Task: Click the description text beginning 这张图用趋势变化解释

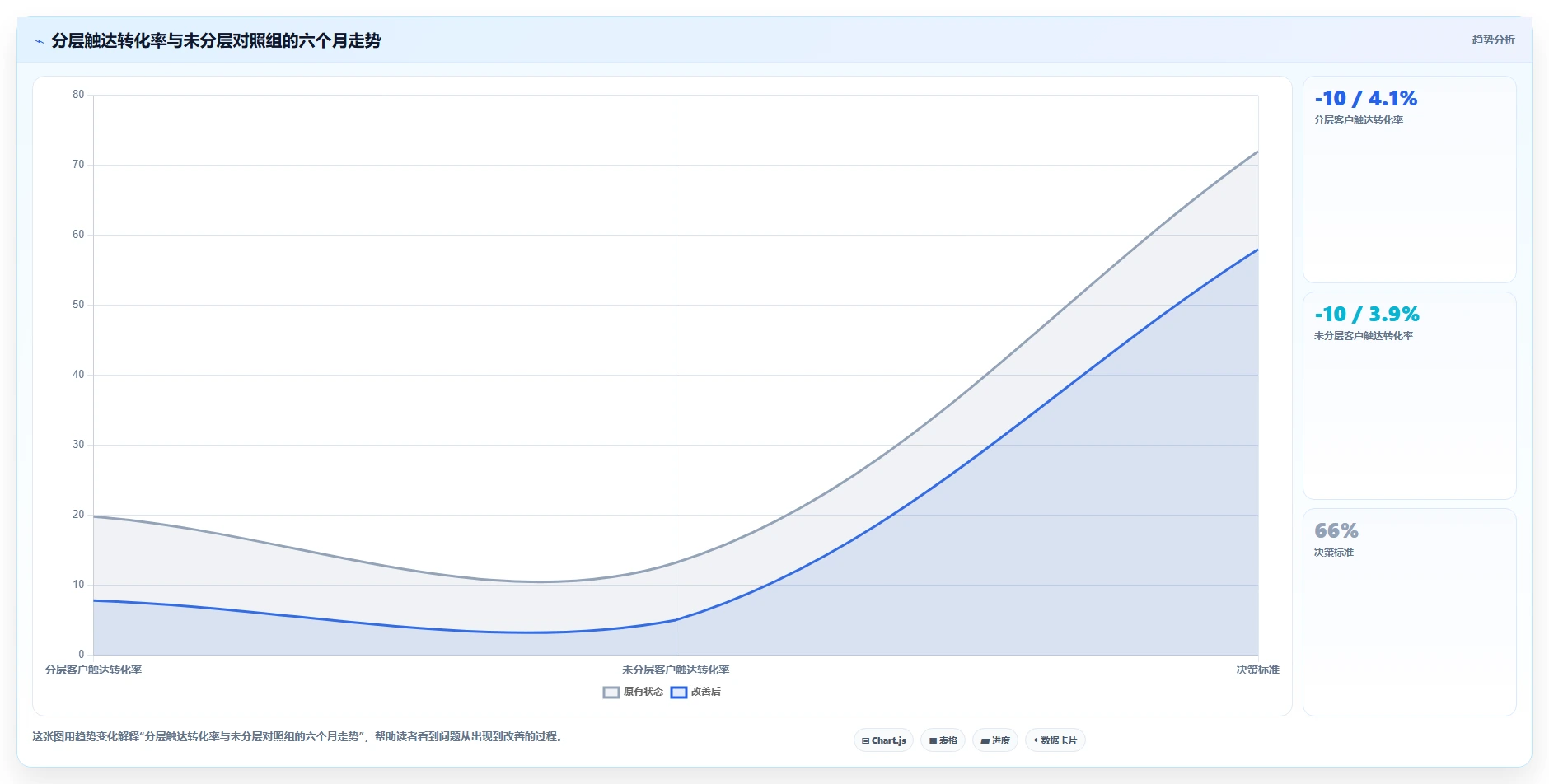Action: pos(299,736)
